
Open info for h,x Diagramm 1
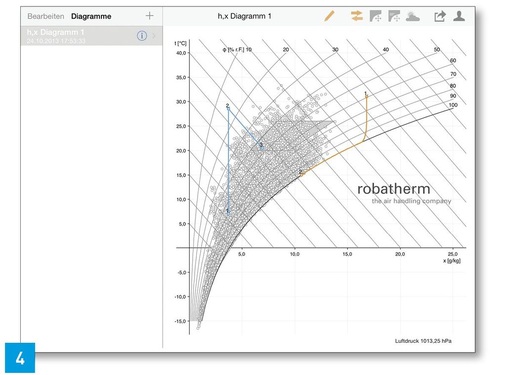coord(142,36)
